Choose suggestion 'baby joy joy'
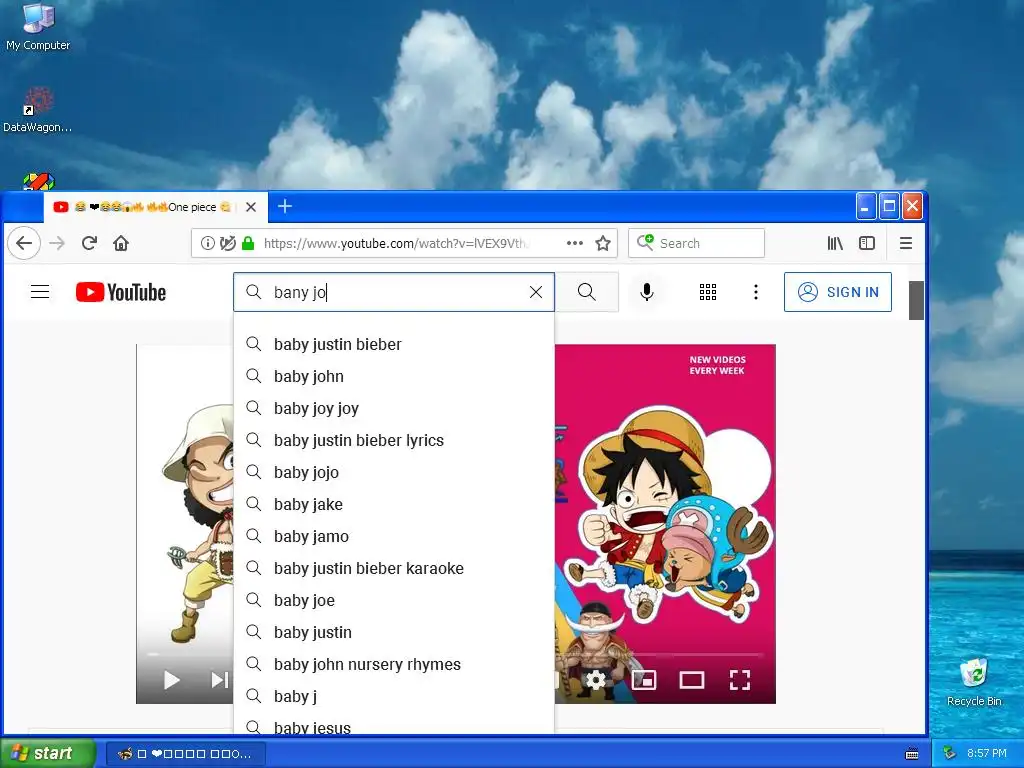 394,408
